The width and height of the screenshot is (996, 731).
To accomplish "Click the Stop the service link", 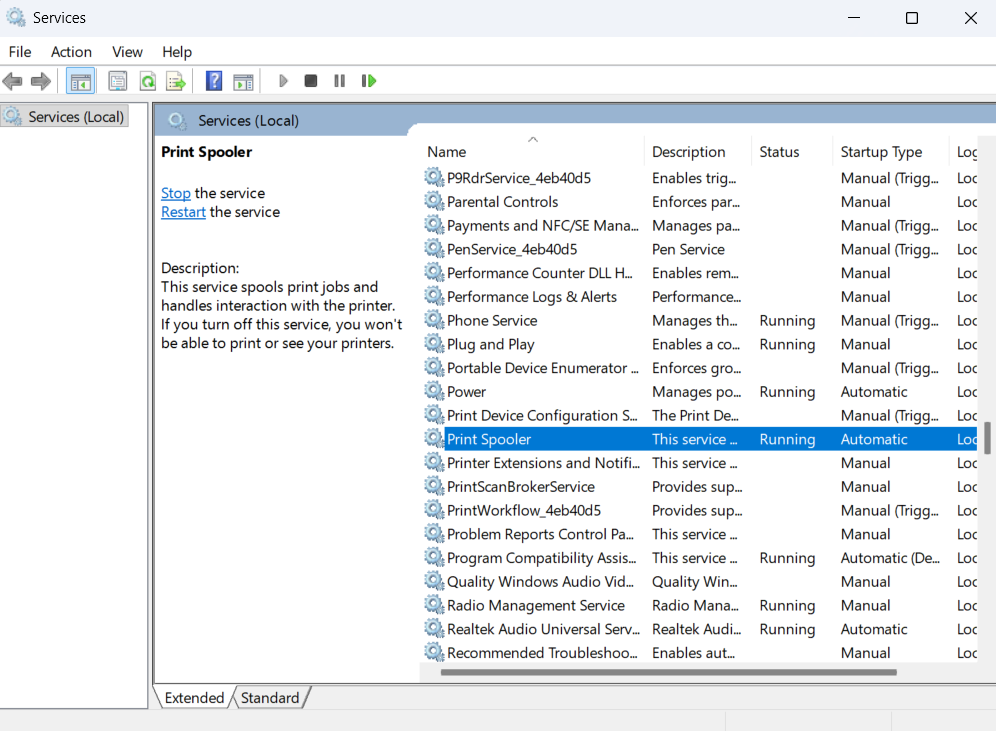I will tap(175, 193).
